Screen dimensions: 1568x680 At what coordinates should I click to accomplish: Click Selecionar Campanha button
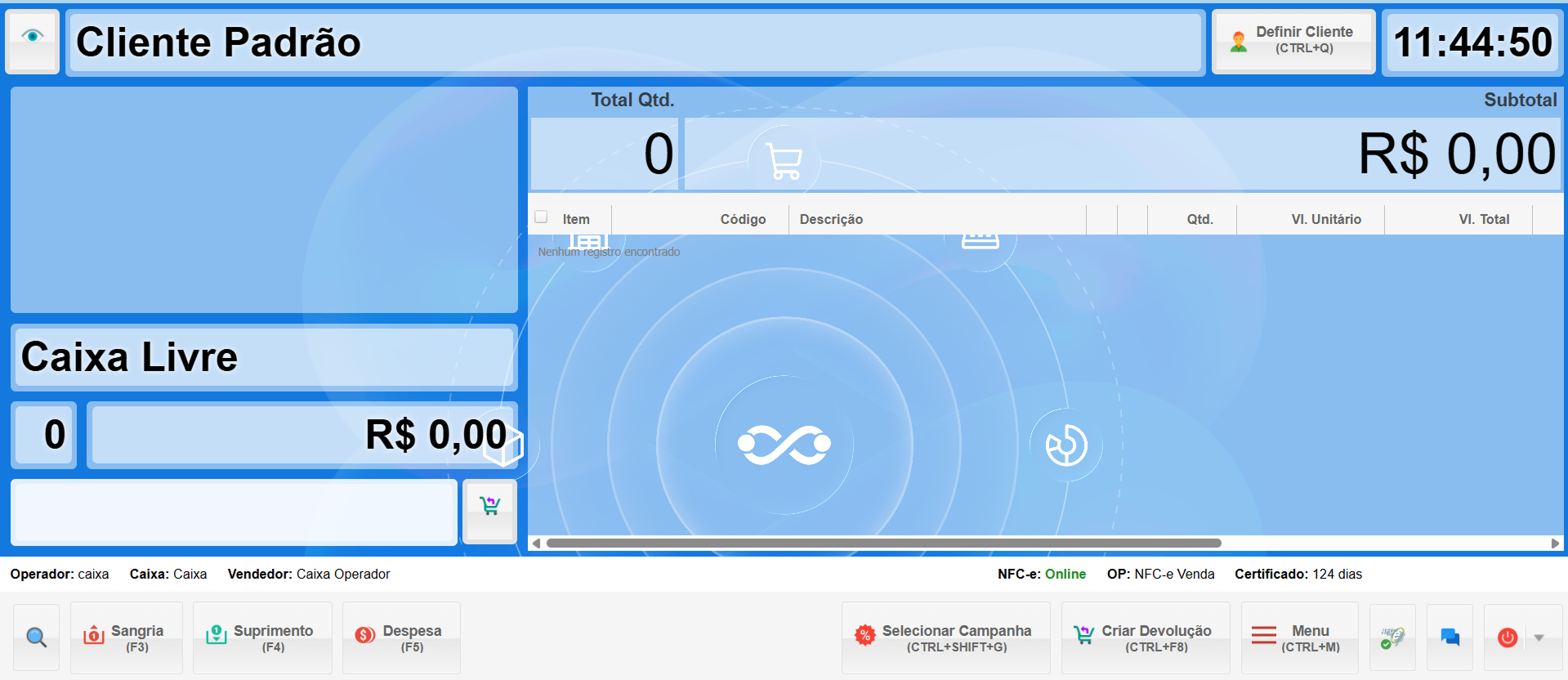click(x=945, y=637)
